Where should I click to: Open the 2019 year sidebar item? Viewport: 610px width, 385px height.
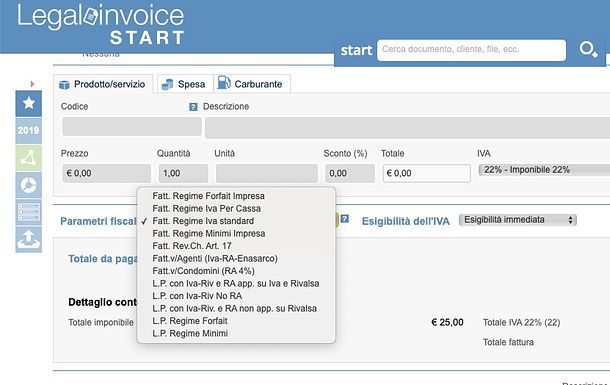tap(28, 131)
